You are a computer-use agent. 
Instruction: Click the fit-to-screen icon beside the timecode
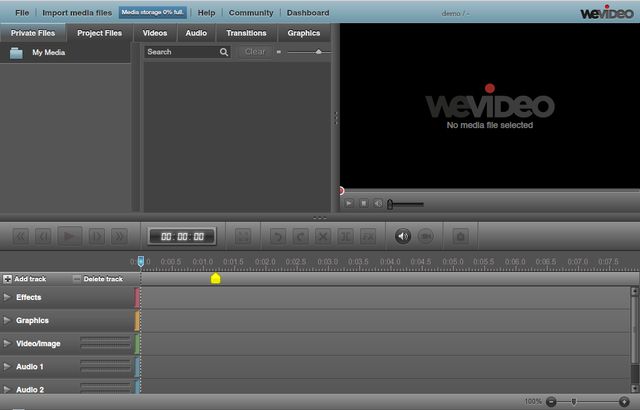(x=243, y=236)
